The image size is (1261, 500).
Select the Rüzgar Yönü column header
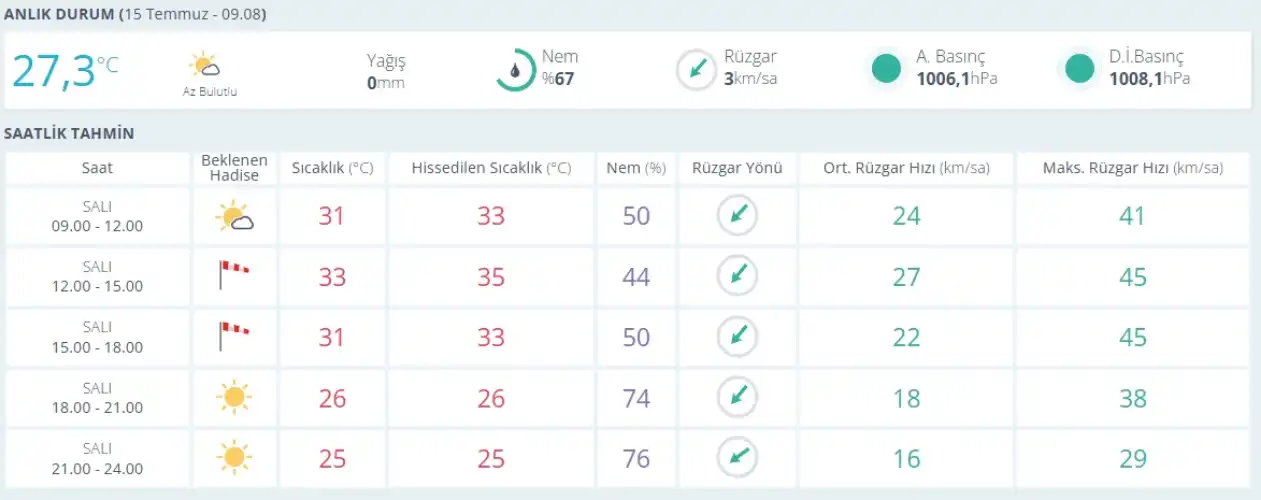737,168
